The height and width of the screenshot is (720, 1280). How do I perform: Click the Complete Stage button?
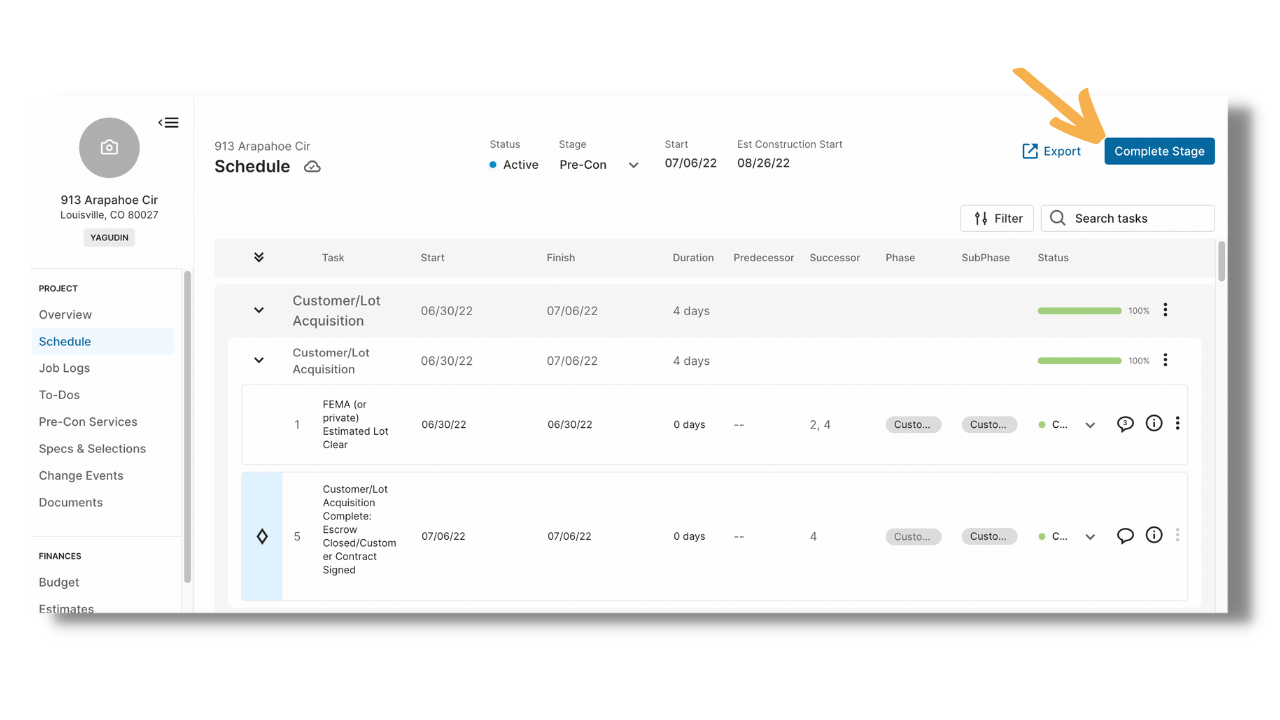tap(1159, 151)
